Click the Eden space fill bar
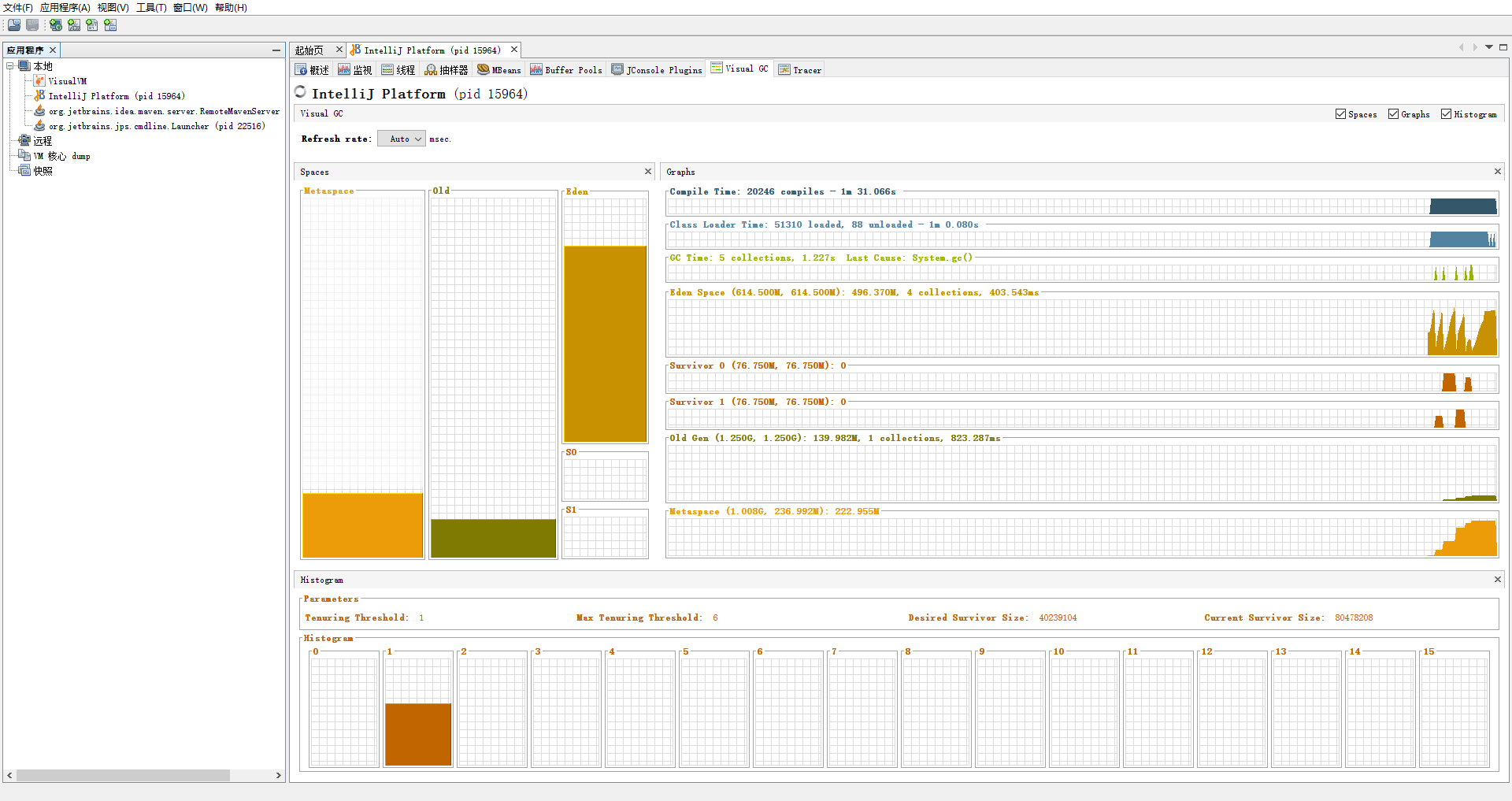 605,344
